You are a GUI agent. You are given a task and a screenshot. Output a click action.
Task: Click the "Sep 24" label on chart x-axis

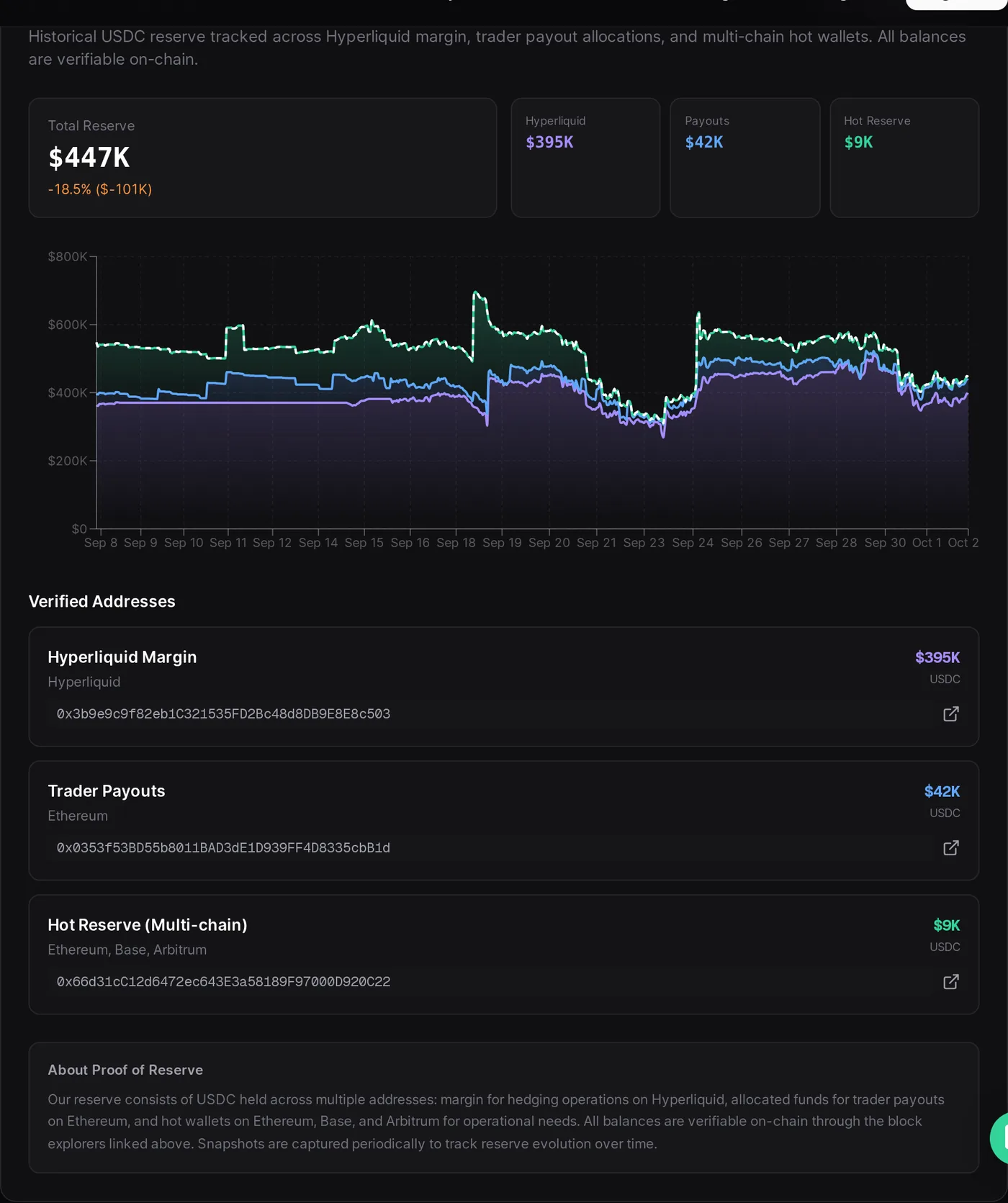coord(693,543)
